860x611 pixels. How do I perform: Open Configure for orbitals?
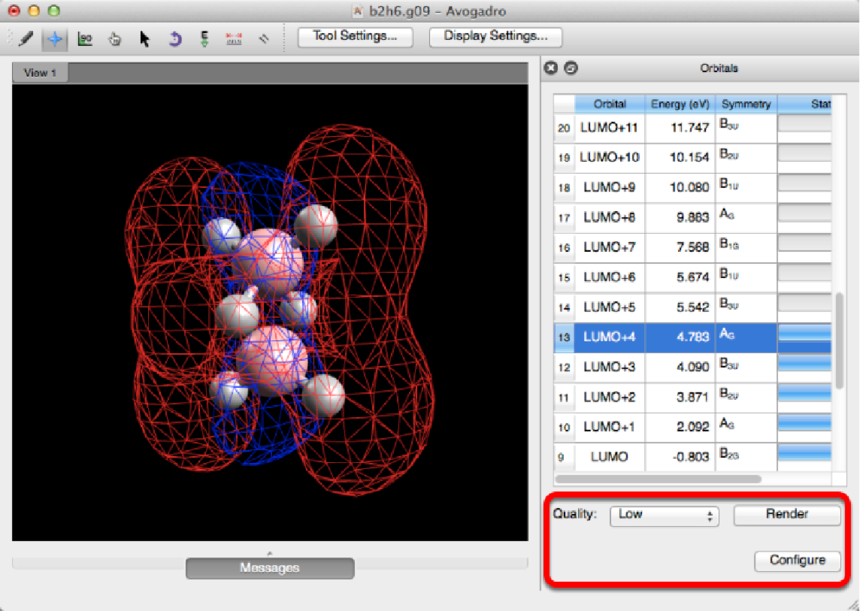(797, 560)
